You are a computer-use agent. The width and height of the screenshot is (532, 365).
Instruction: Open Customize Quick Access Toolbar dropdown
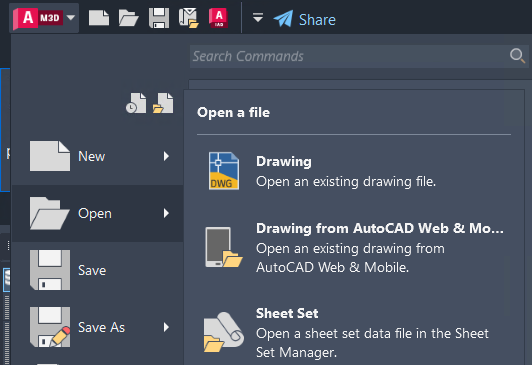[x=258, y=17]
